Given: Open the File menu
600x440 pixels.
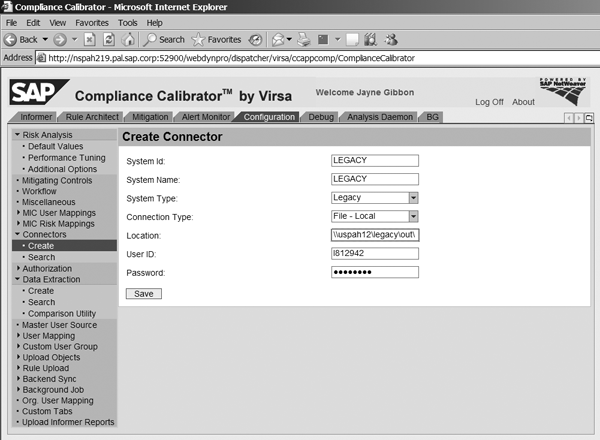Looking at the screenshot, I should pyautogui.click(x=11, y=23).
